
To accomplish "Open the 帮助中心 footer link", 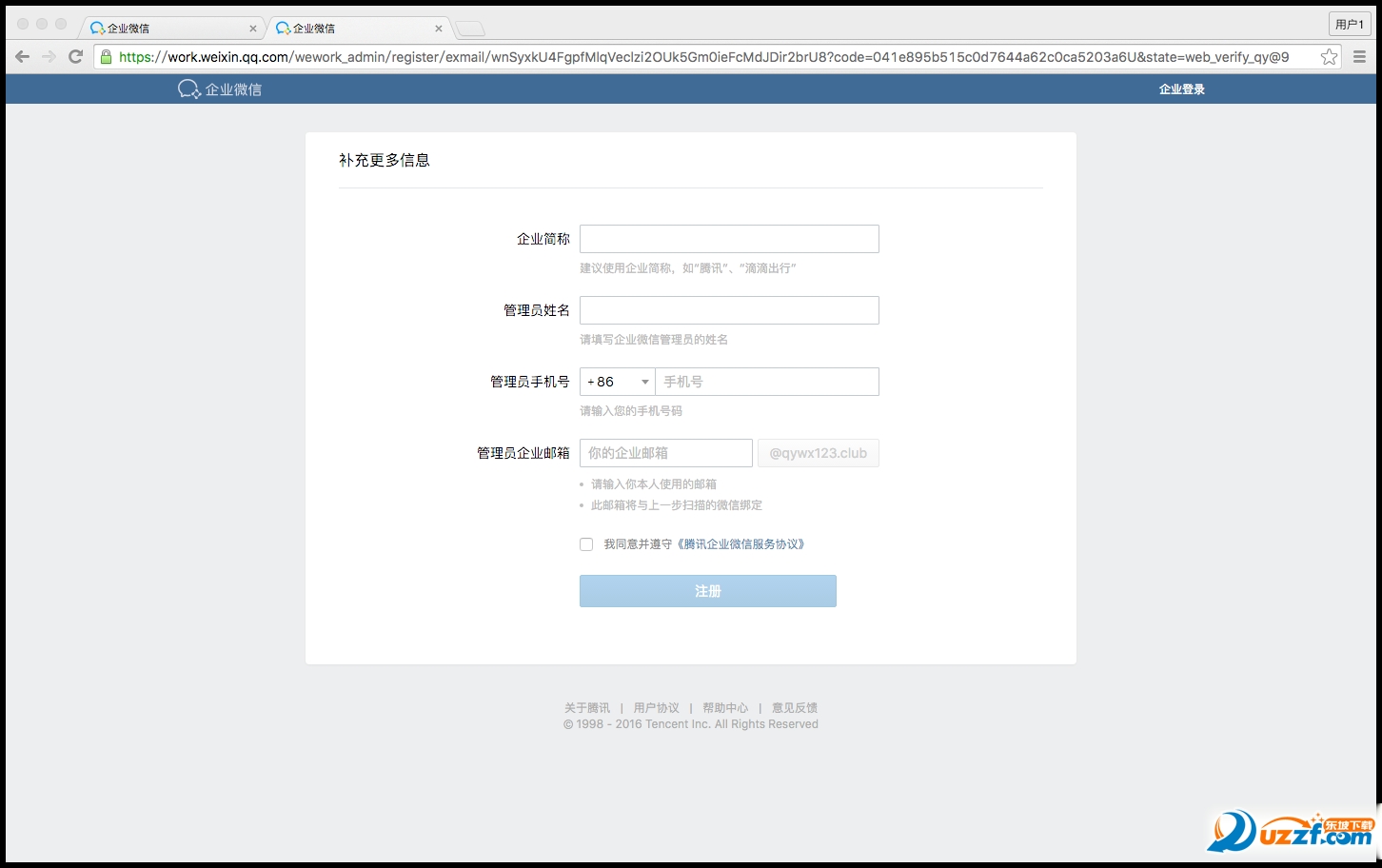I will click(725, 708).
